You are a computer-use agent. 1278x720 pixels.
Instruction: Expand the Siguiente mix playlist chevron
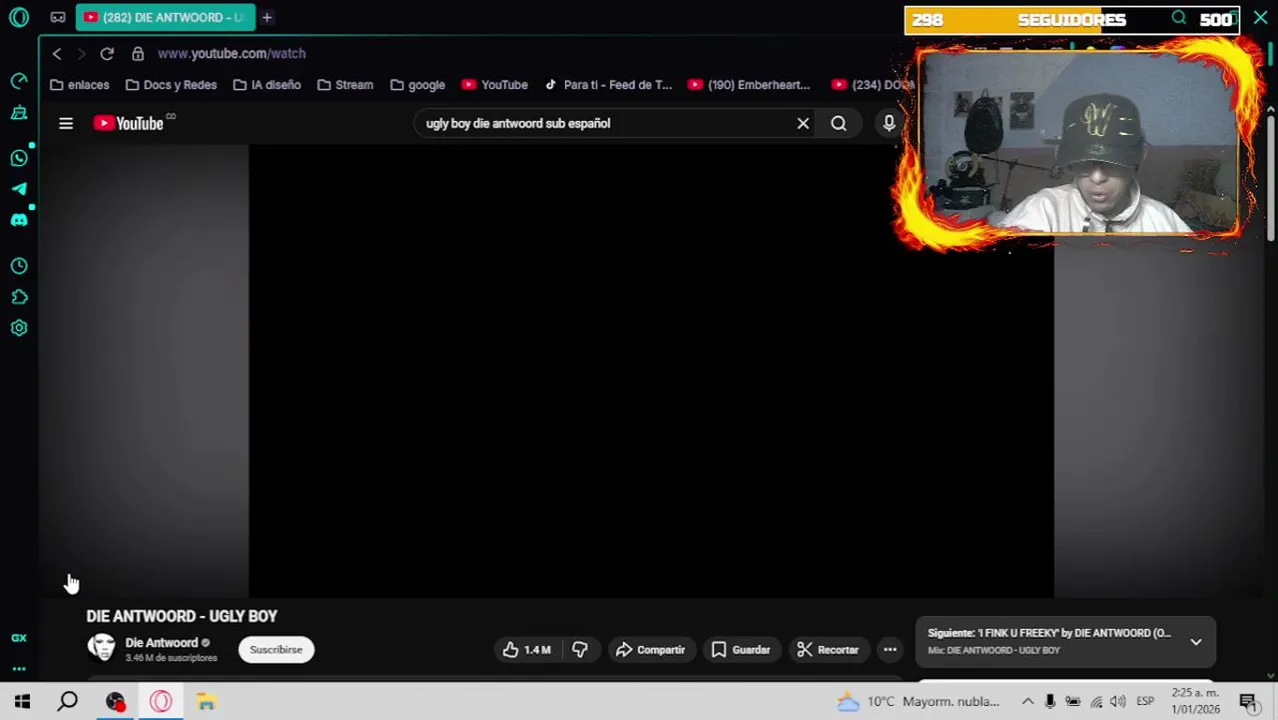1196,642
